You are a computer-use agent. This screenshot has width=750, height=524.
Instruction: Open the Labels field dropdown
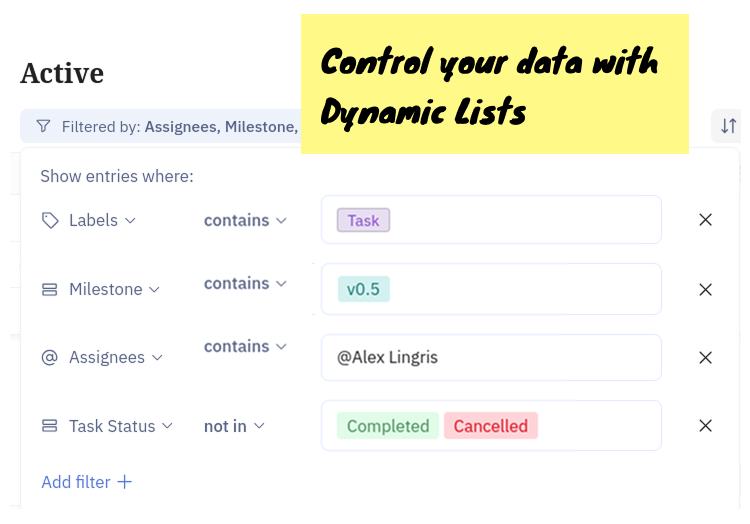102,220
